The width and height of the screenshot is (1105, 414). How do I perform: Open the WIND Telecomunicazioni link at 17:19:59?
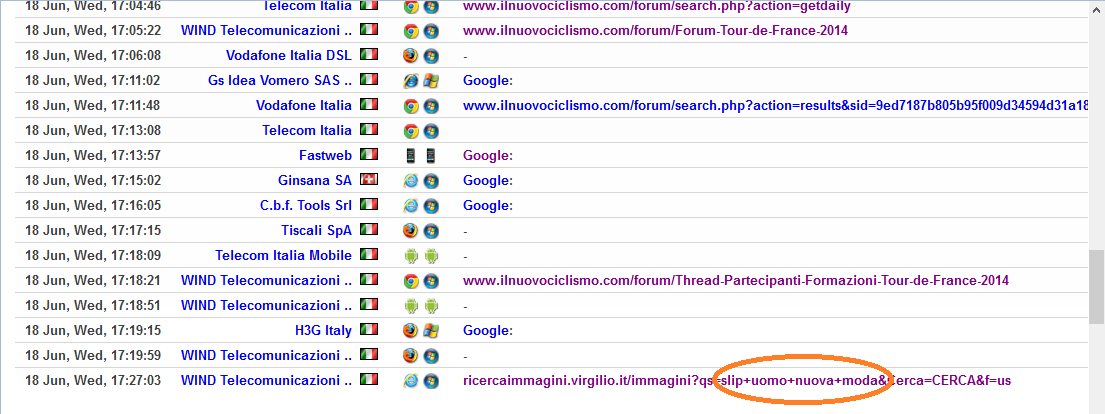click(x=266, y=355)
